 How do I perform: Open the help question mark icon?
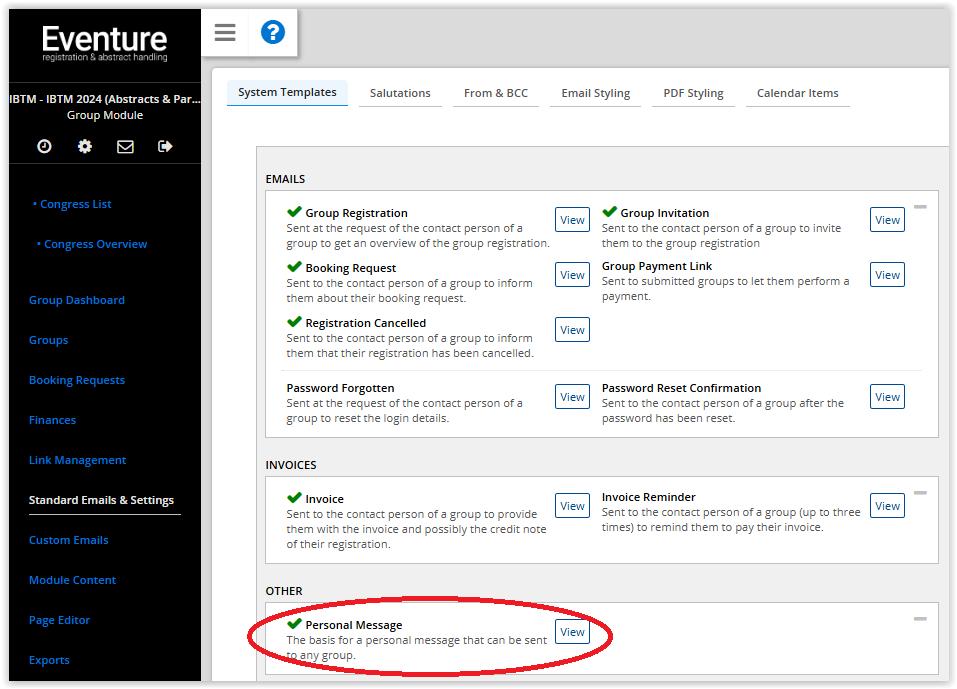(x=272, y=33)
